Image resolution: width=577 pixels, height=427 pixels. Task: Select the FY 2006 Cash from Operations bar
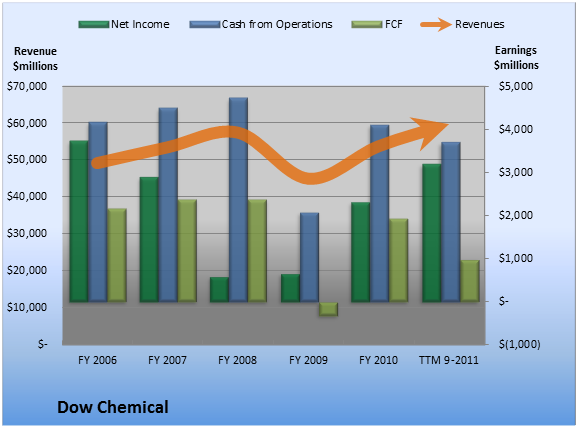coord(98,212)
